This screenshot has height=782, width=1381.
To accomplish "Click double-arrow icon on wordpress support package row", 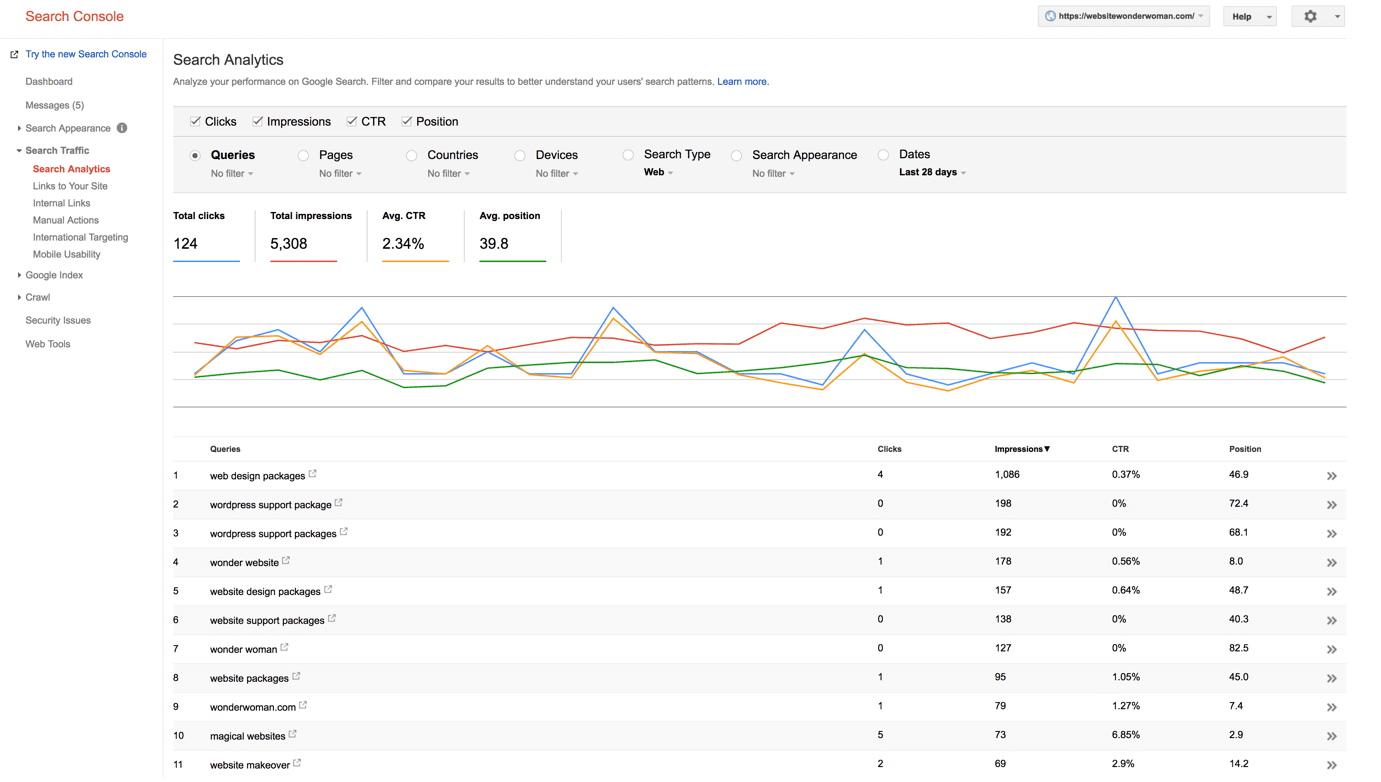I will click(x=1332, y=505).
